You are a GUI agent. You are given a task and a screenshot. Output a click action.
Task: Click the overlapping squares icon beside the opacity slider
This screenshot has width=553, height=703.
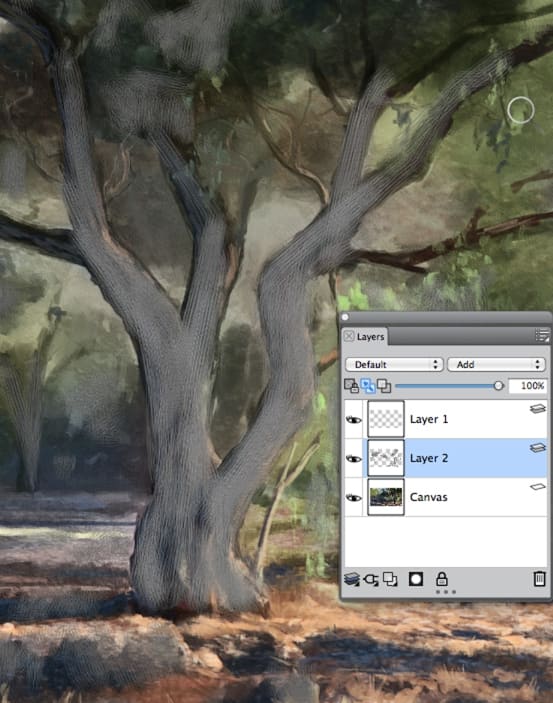(384, 386)
